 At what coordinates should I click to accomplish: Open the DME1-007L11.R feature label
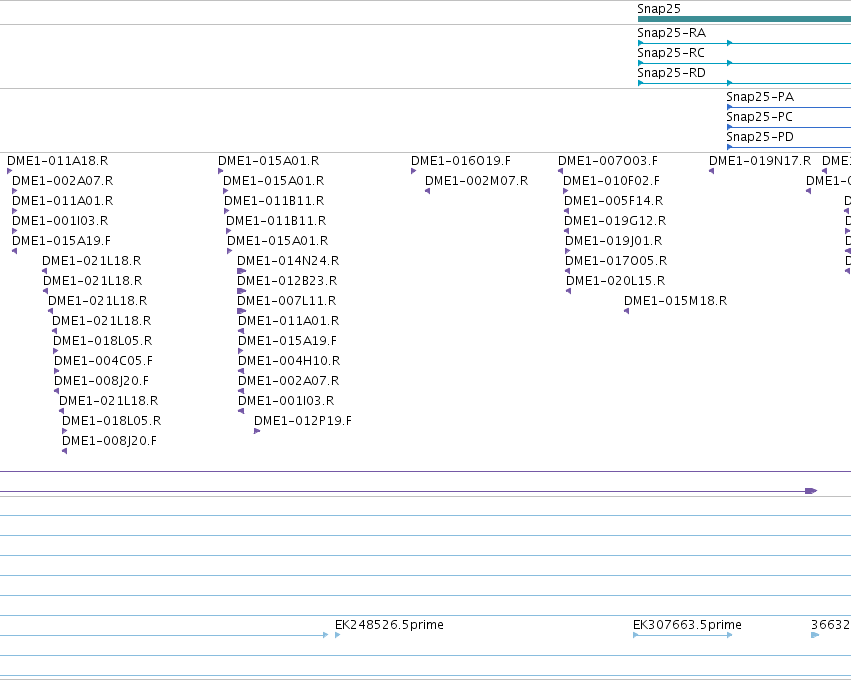click(287, 301)
